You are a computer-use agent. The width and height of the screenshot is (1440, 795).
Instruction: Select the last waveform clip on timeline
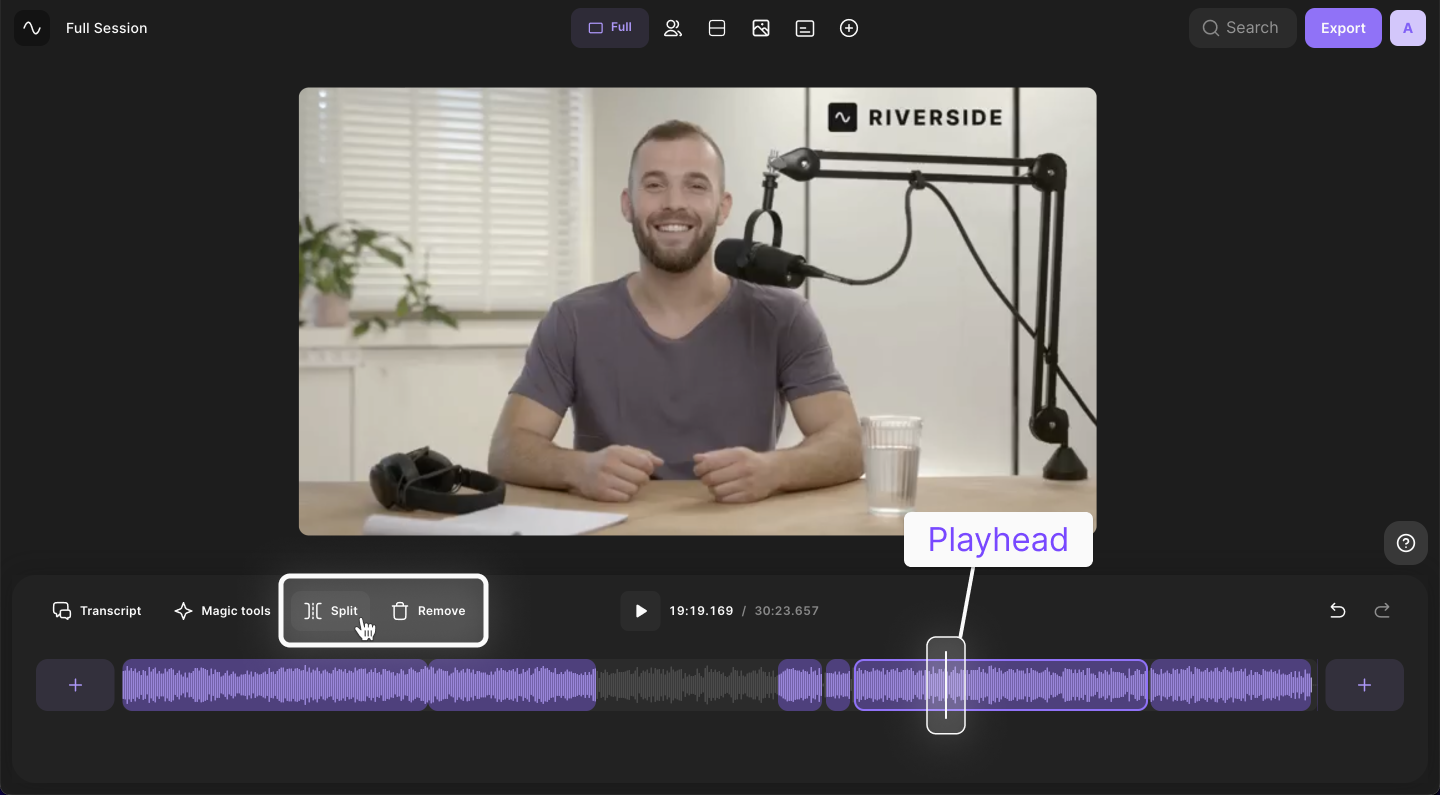[1231, 685]
